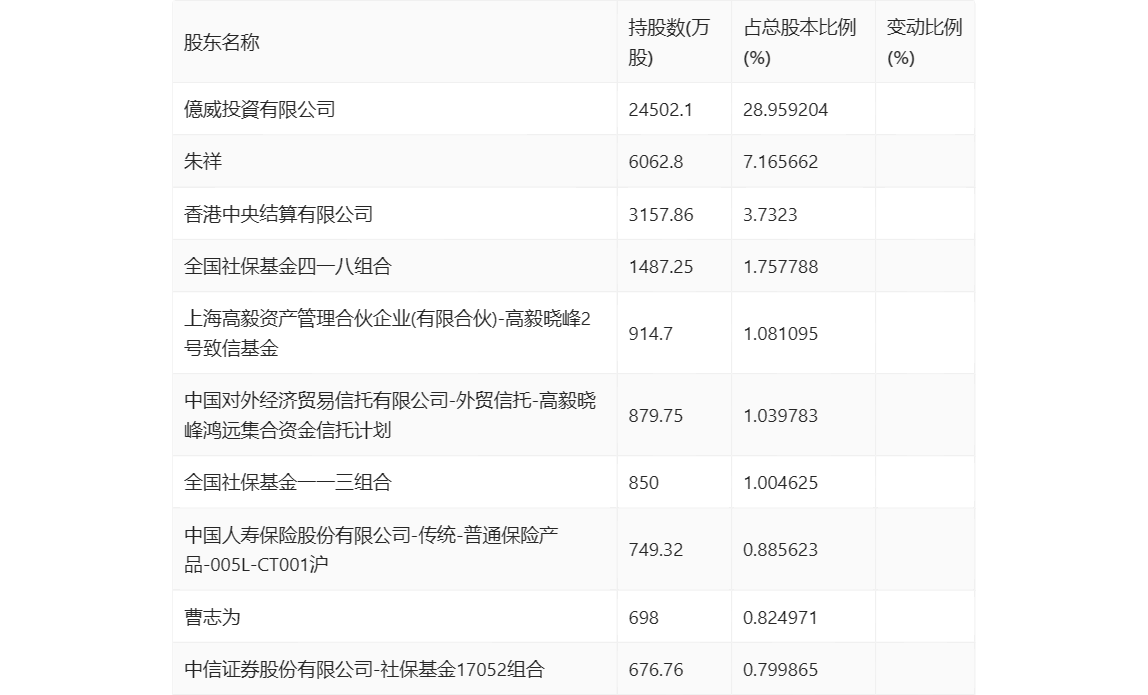Click the 股东名称 column header
The image size is (1148, 695).
(222, 42)
